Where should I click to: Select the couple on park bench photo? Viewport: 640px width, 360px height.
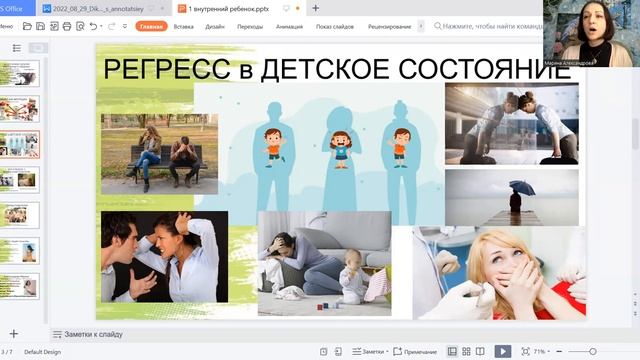click(160, 154)
